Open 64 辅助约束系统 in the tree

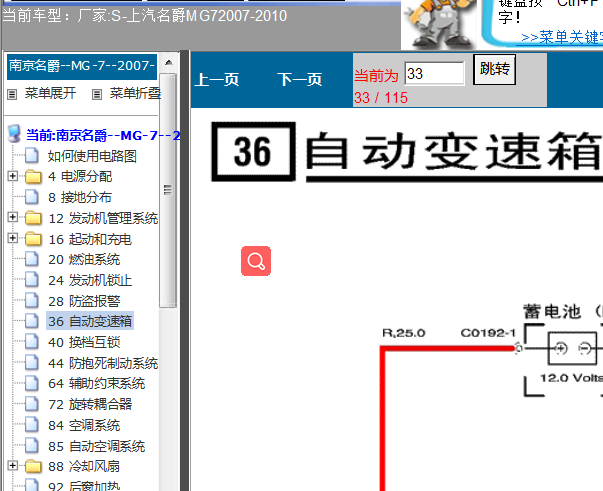pos(97,383)
